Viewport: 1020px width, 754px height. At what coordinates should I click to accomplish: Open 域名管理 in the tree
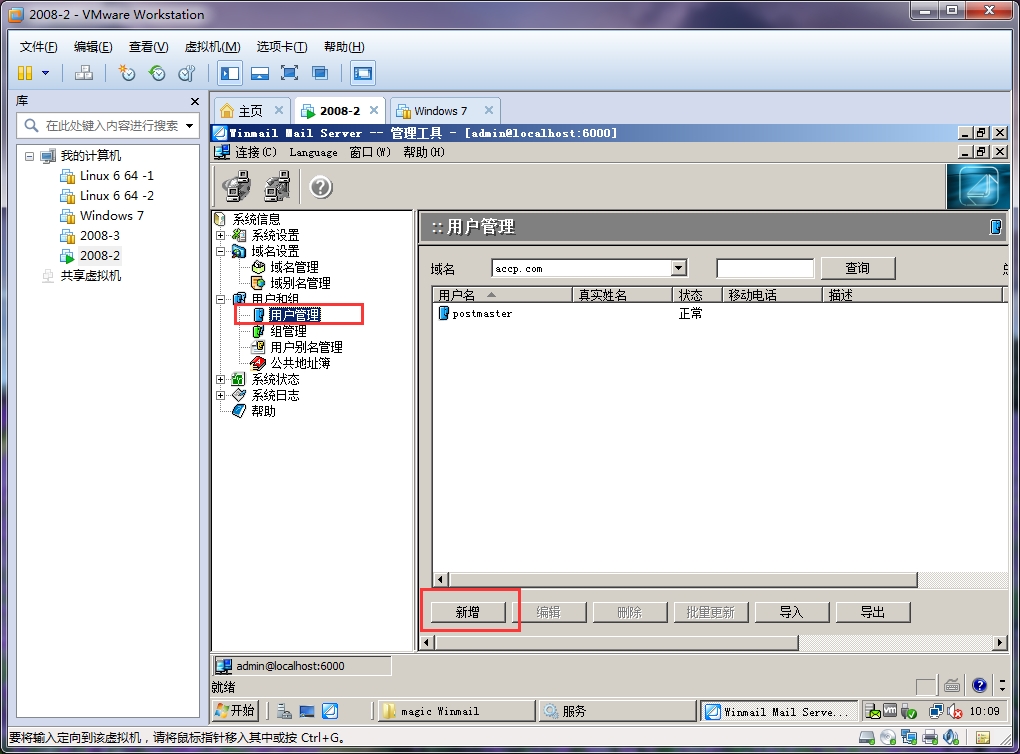click(x=294, y=267)
